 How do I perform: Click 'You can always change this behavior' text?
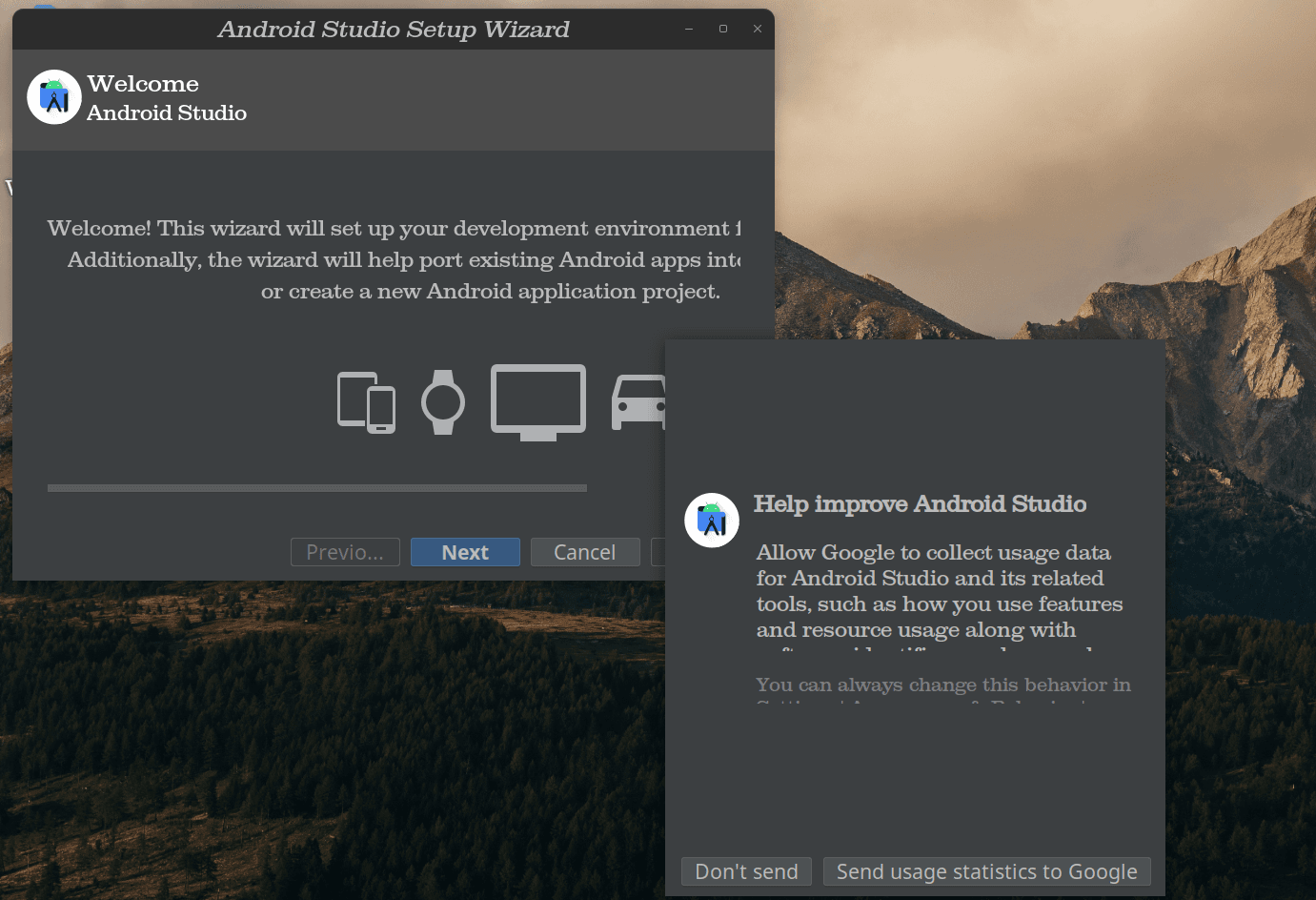(x=943, y=685)
